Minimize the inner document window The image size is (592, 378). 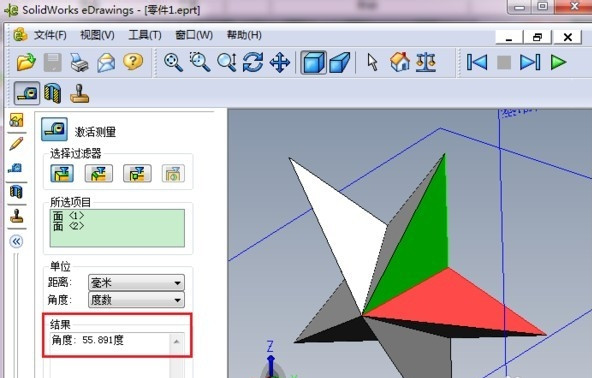pos(509,37)
